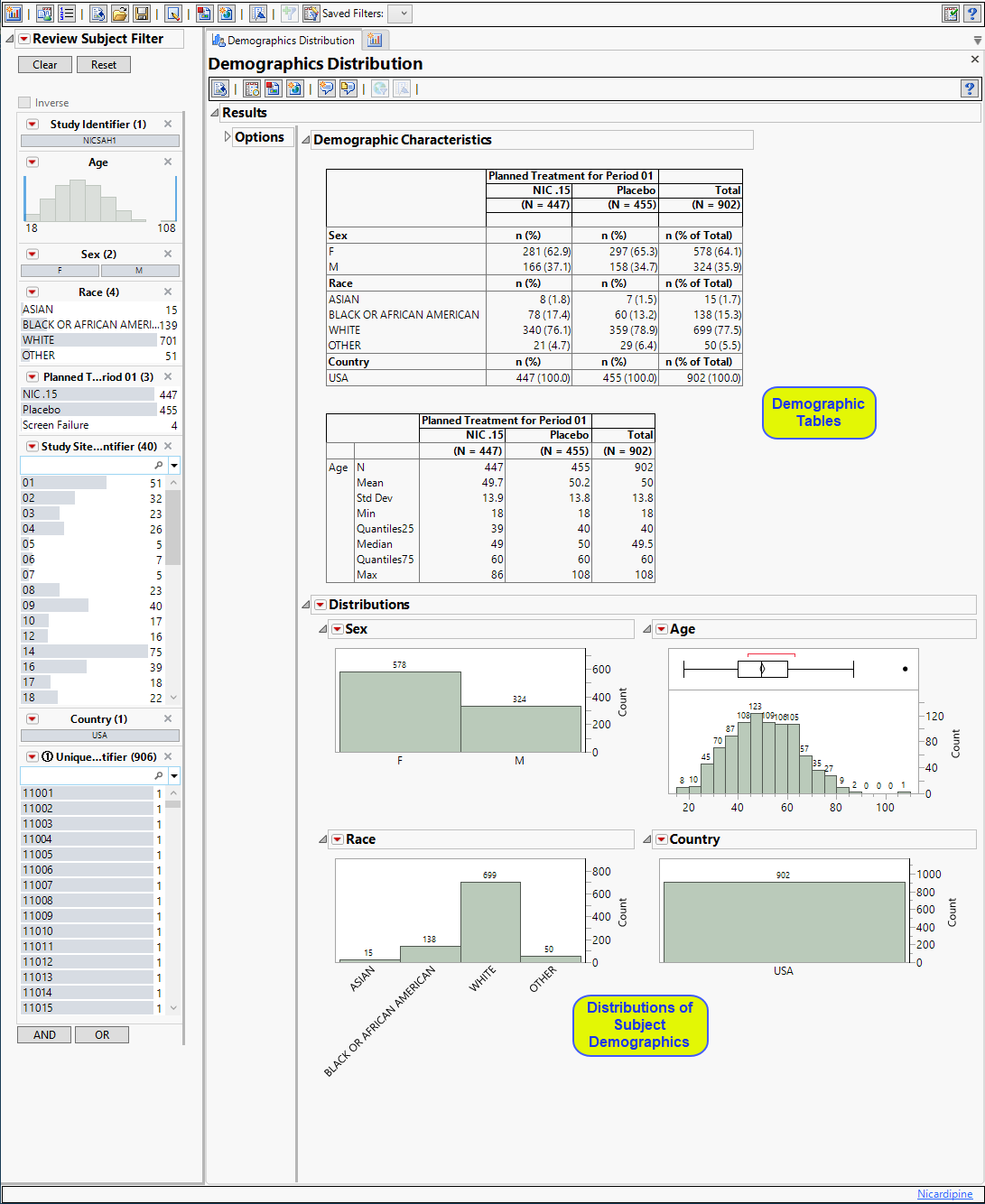Click into Study Site Identifier search field
The image size is (985, 1204).
pyautogui.click(x=94, y=466)
